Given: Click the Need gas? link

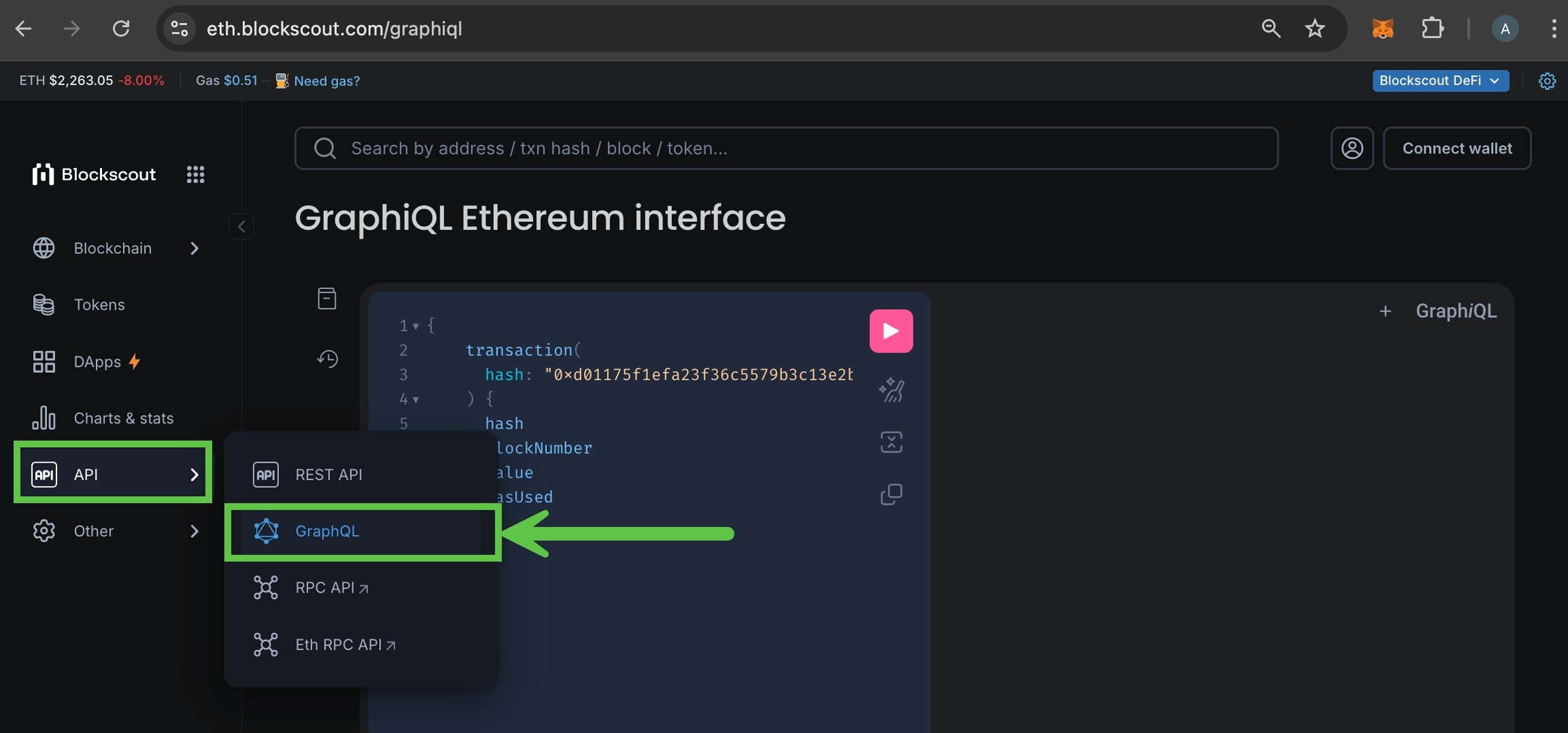Looking at the screenshot, I should (326, 81).
